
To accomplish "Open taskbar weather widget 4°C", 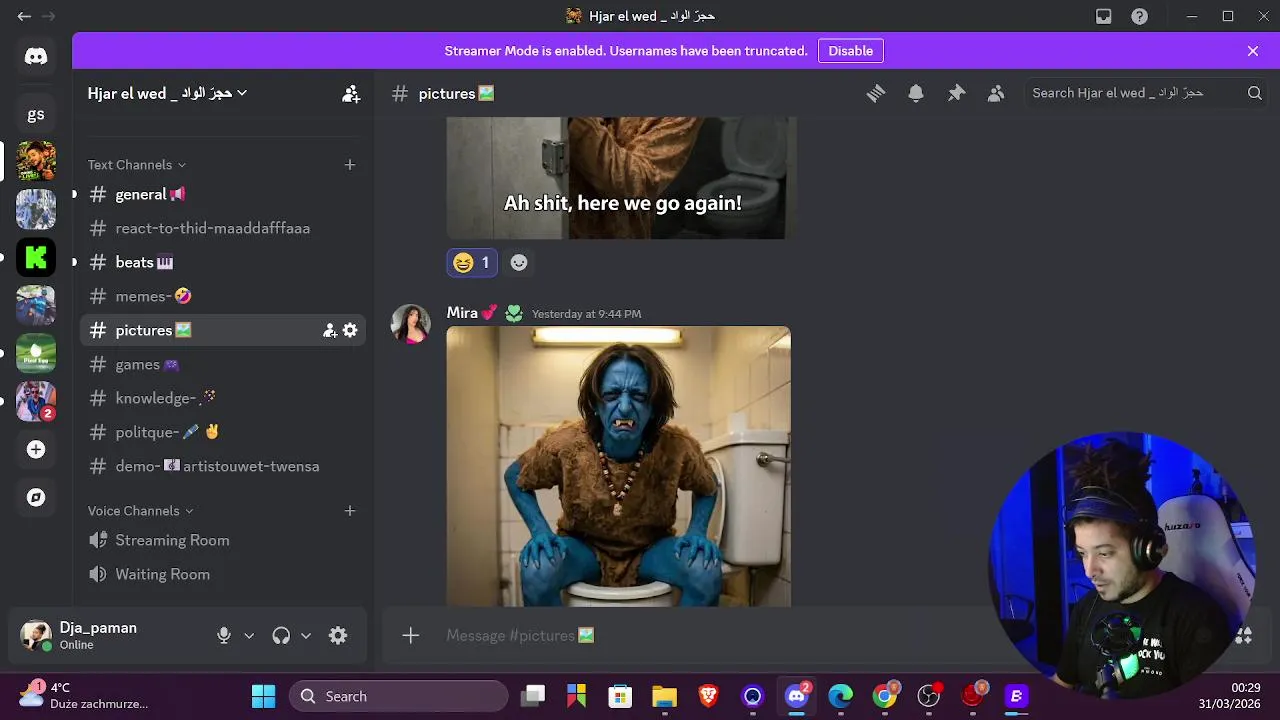I will click(84, 696).
